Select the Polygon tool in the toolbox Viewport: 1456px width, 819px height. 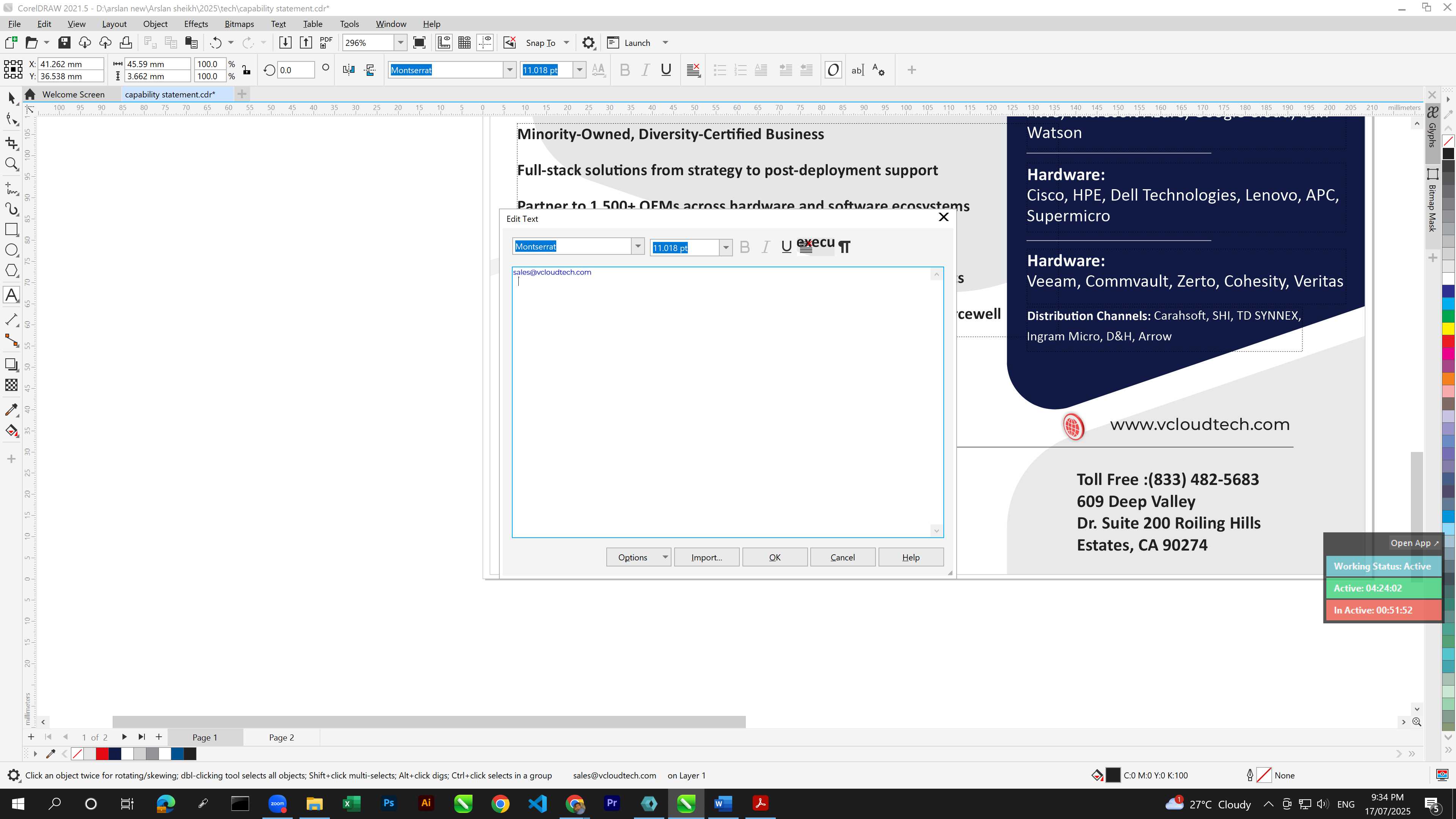[11, 271]
